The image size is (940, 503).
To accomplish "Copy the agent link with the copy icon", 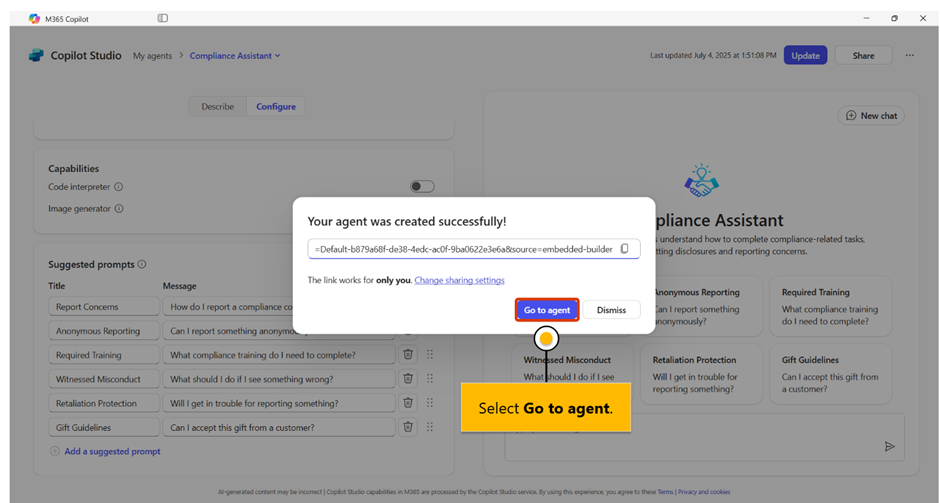I will (x=624, y=249).
